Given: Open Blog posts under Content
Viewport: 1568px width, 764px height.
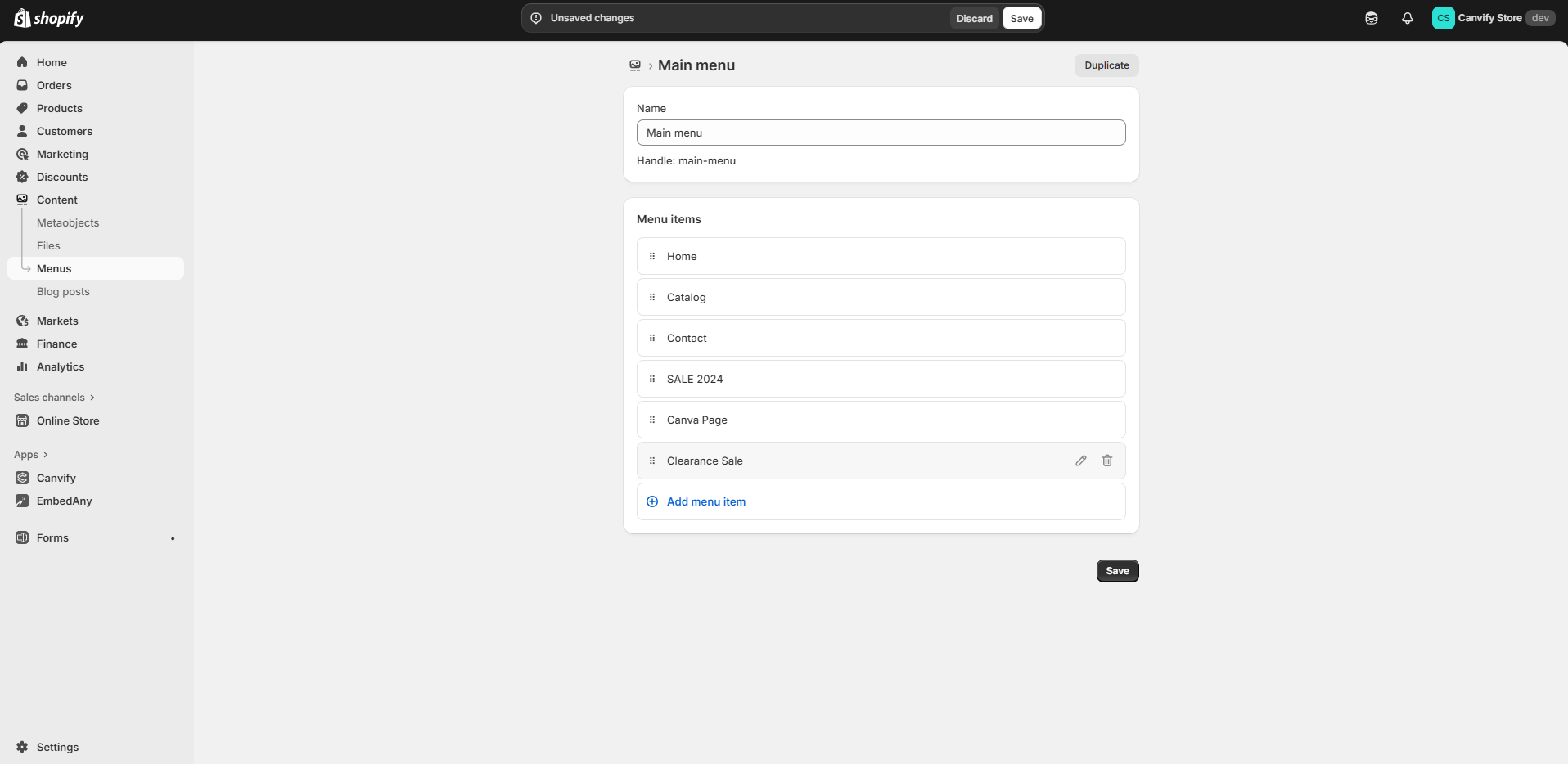Looking at the screenshot, I should click(63, 291).
